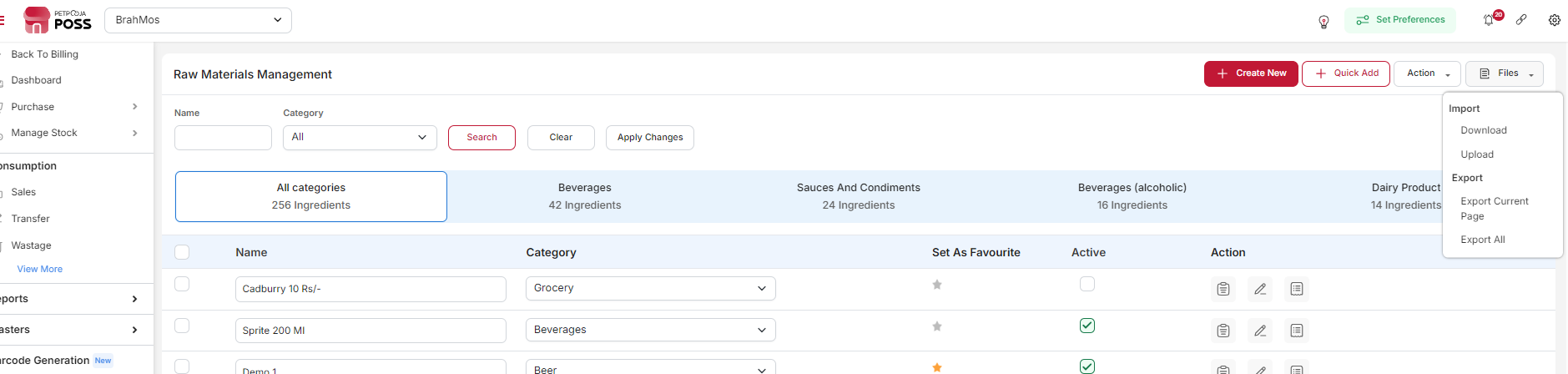Expand the Purchase sidebar submenu

[x=134, y=107]
